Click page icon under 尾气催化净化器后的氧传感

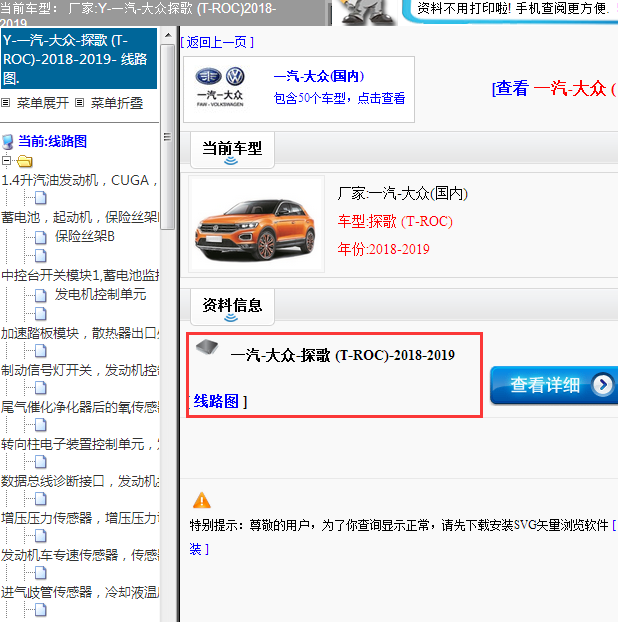40,425
